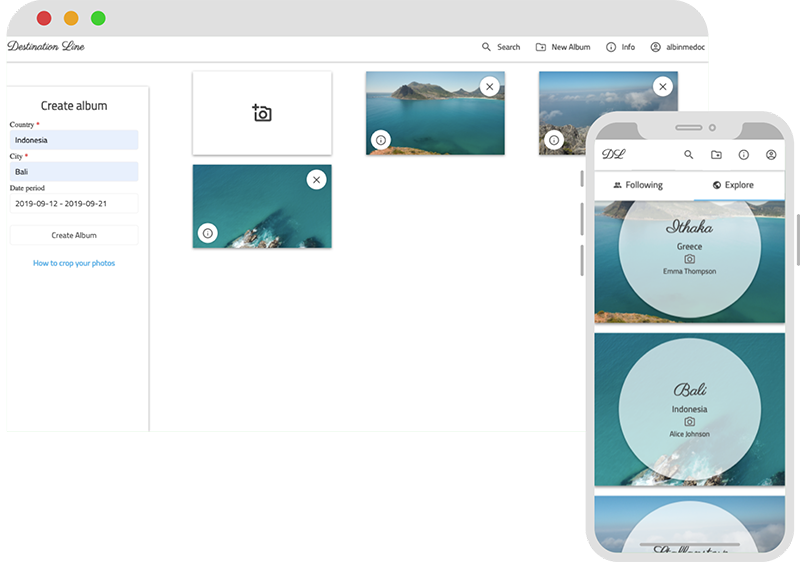The image size is (800, 562).
Task: Remove the cloudy sky cliff photo
Action: coord(663,87)
